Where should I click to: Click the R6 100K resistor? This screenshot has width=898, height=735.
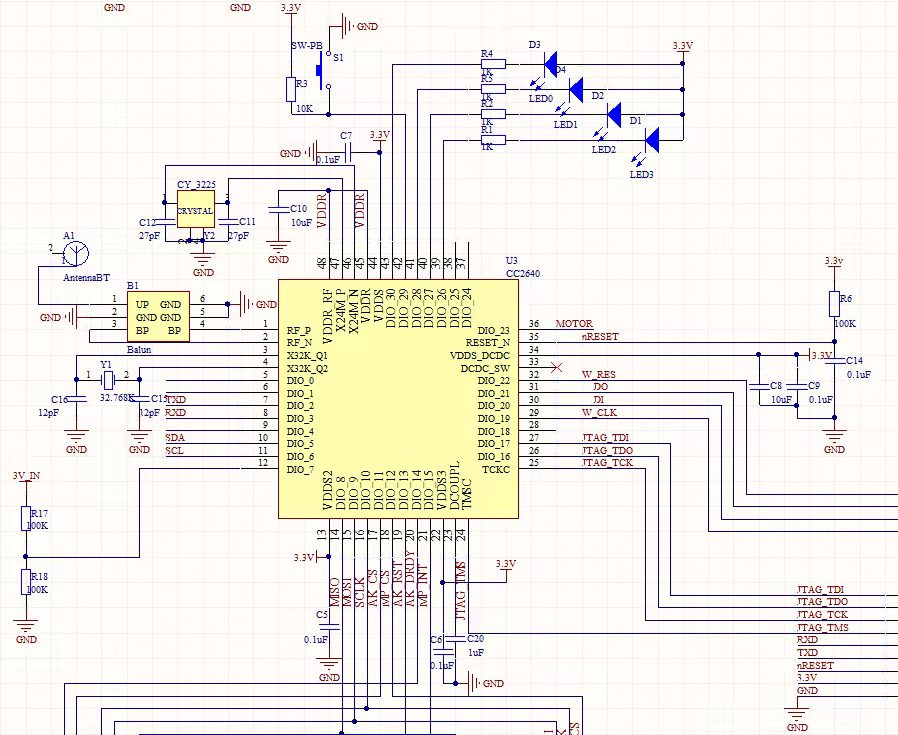(834, 304)
